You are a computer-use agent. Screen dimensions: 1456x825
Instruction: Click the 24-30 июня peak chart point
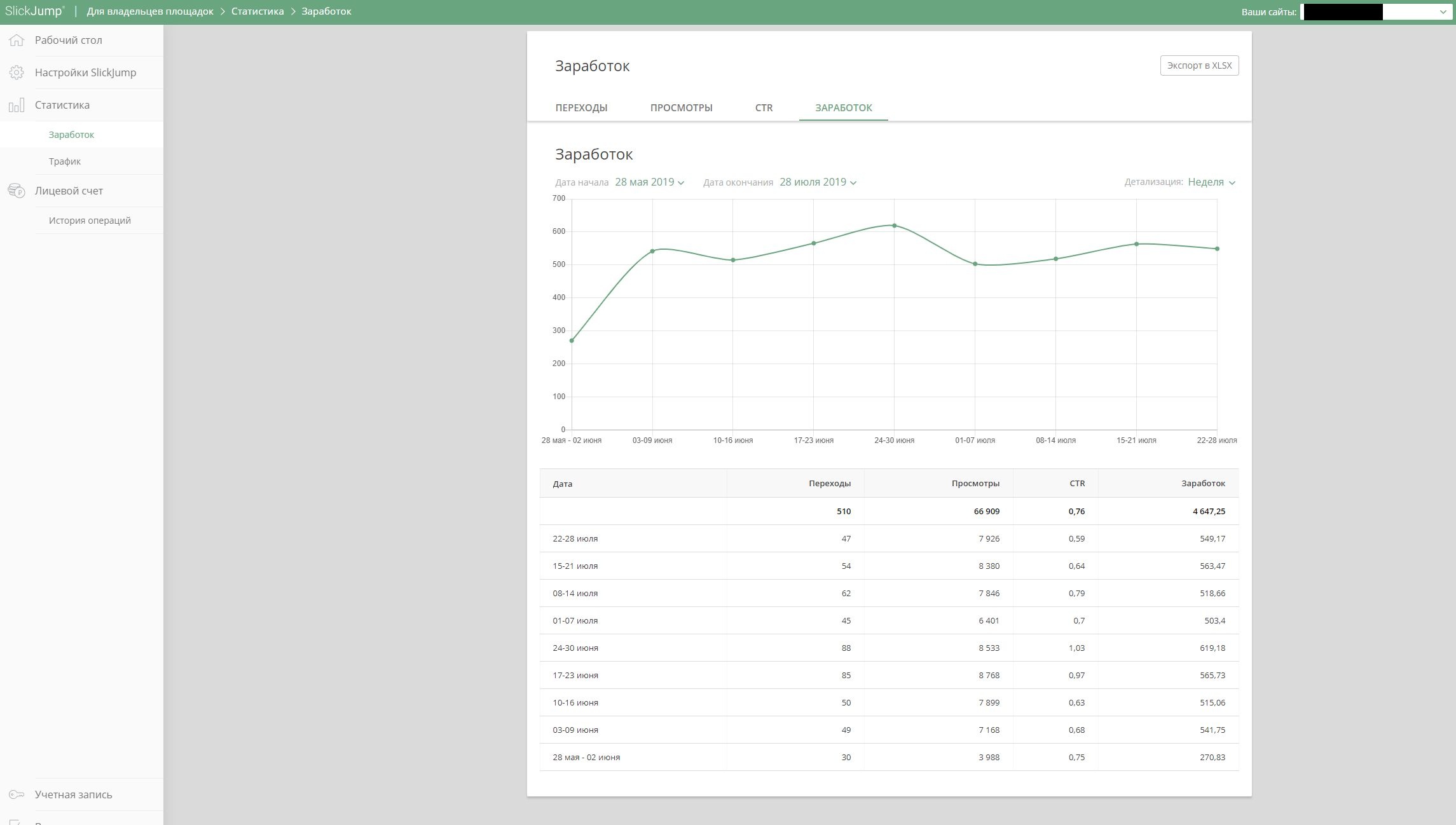point(894,226)
